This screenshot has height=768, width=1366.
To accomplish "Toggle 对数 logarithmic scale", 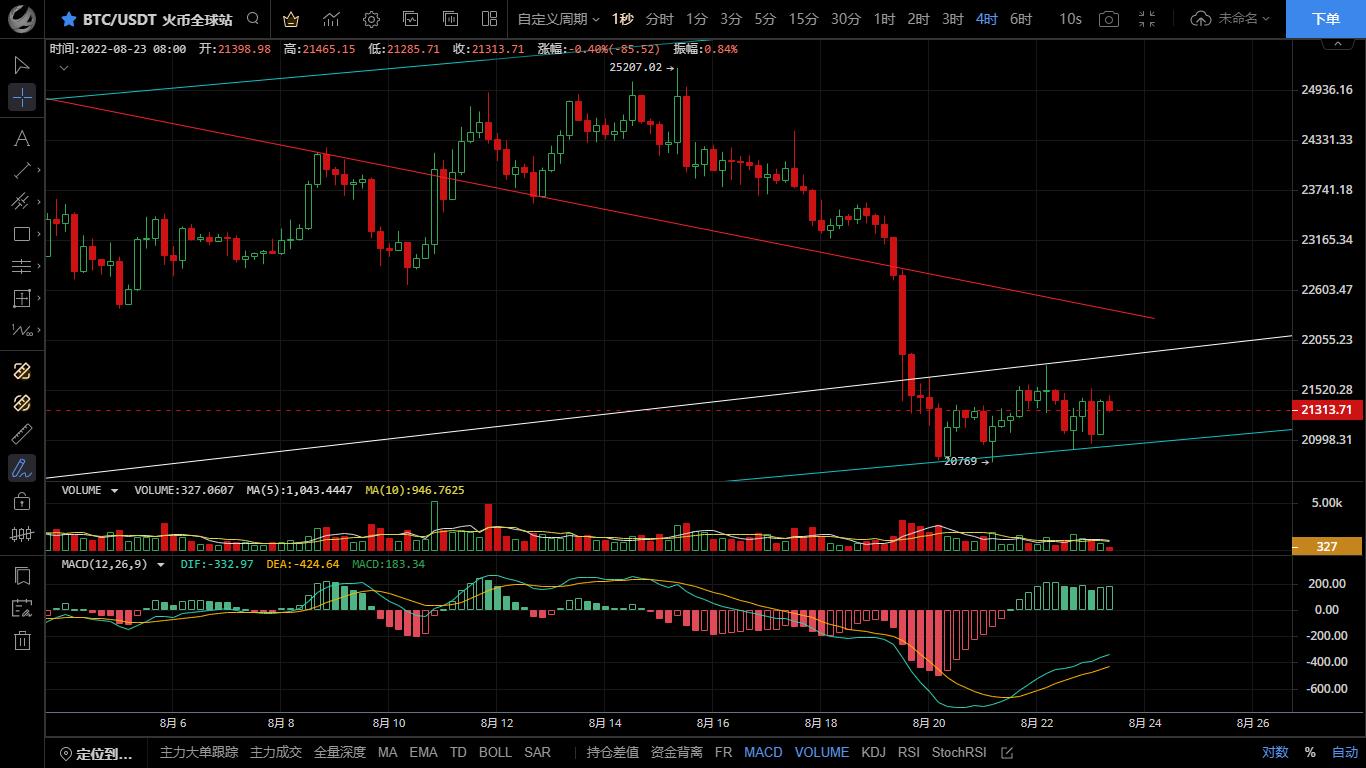I will coord(1275,753).
